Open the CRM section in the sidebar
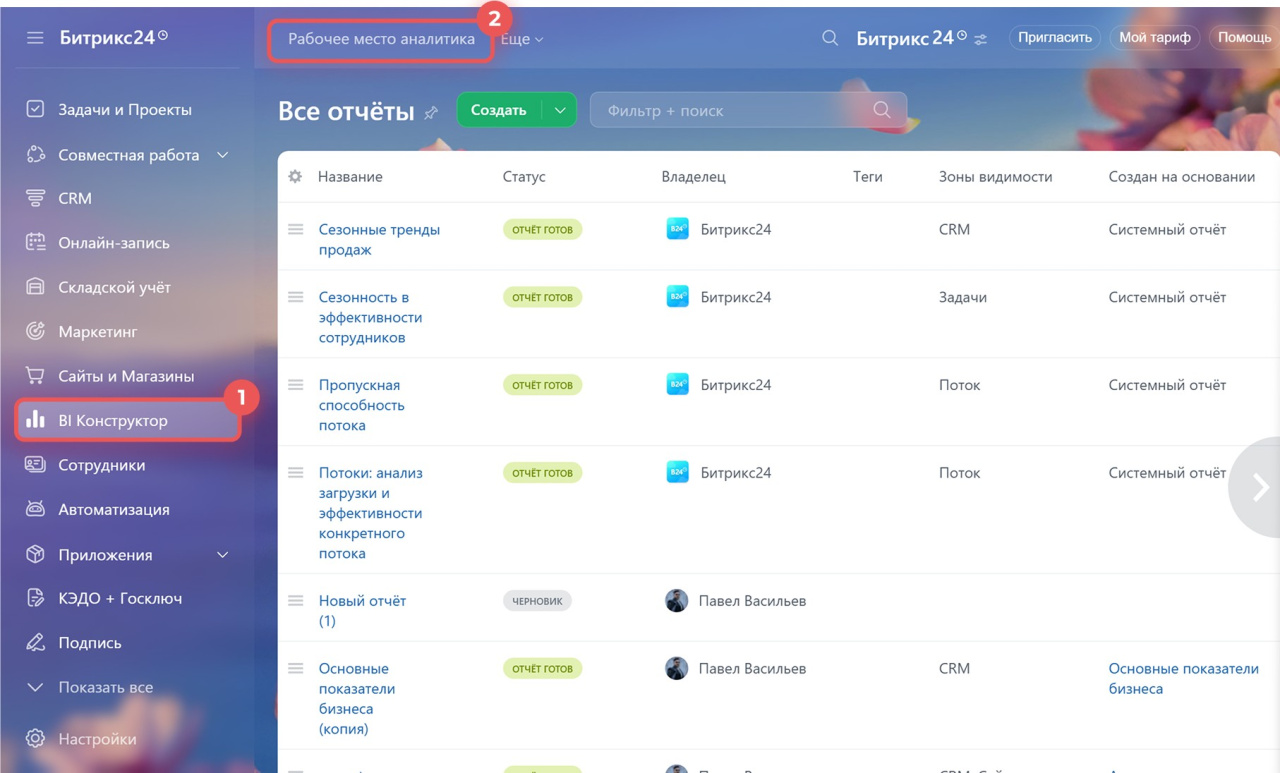The height and width of the screenshot is (773, 1280). pyautogui.click(x=75, y=198)
